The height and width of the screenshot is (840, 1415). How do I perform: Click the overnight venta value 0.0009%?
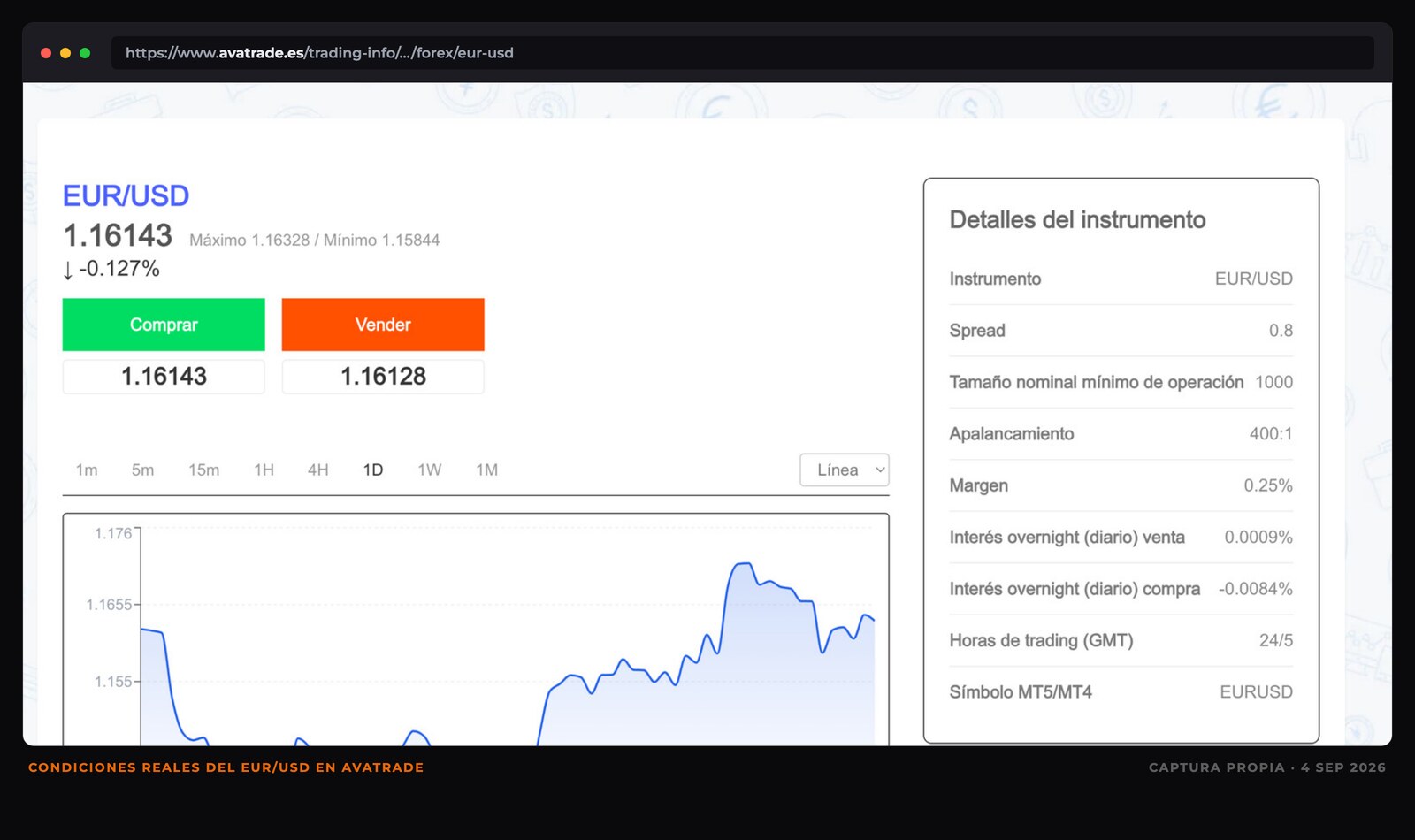[1258, 538]
